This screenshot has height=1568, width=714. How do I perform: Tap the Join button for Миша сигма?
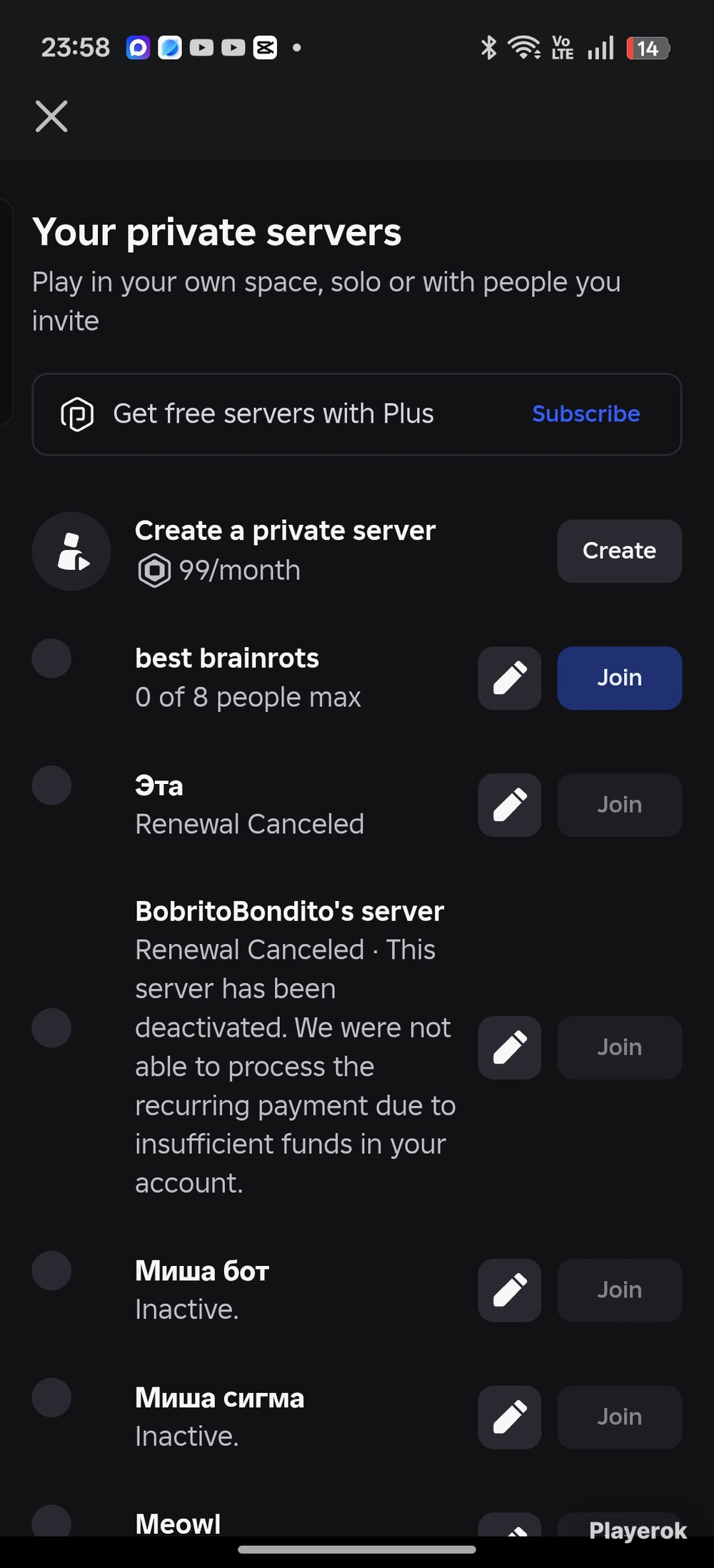(x=620, y=1417)
